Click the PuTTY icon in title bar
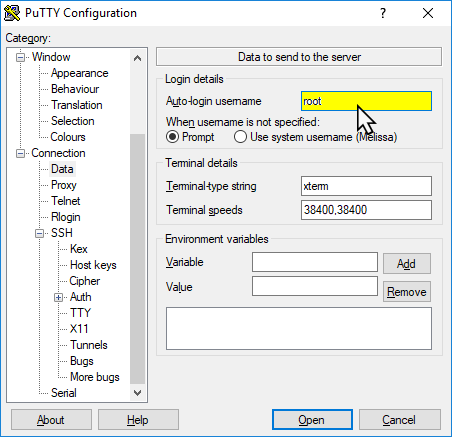This screenshot has height=437, width=452. (x=12, y=13)
